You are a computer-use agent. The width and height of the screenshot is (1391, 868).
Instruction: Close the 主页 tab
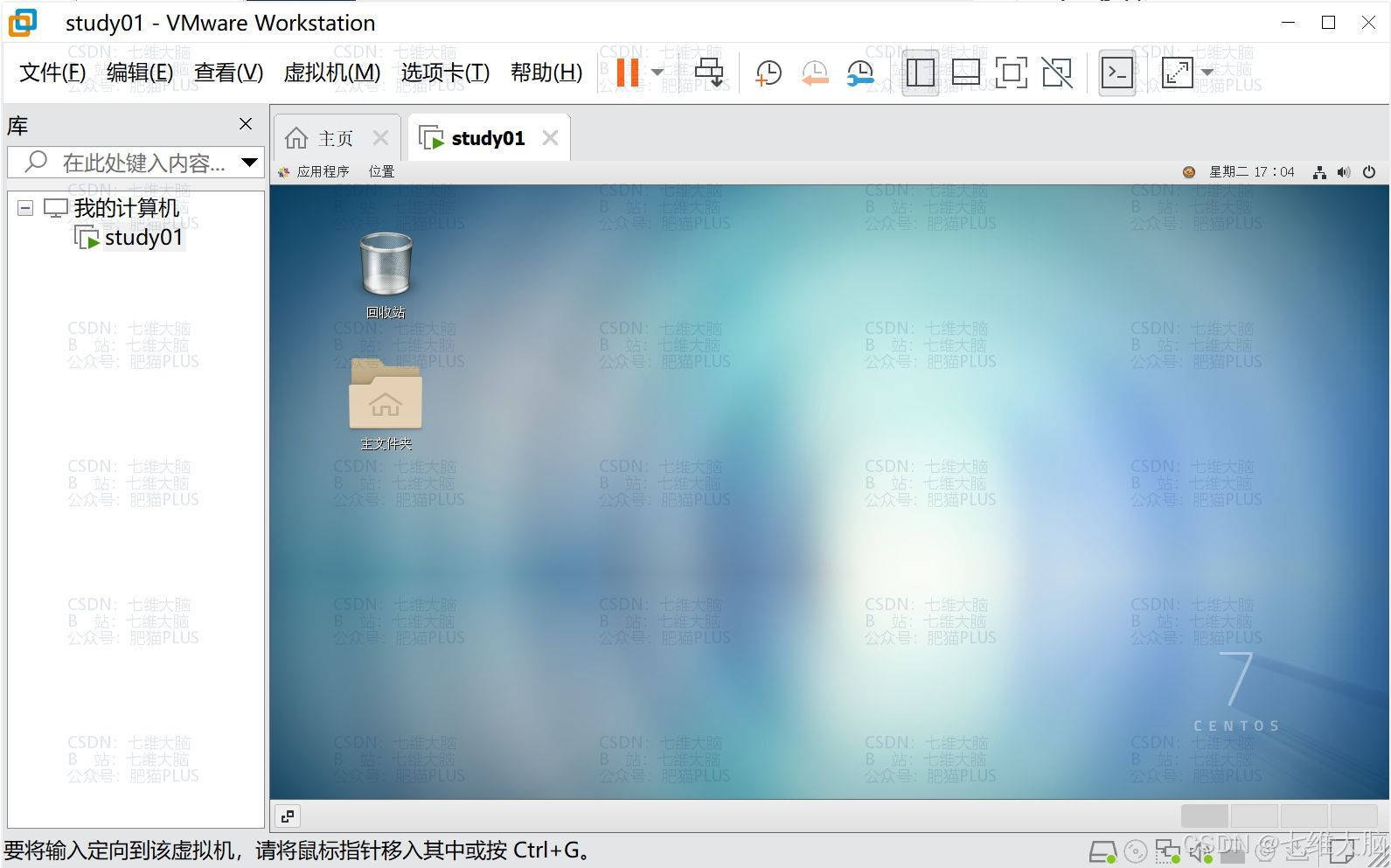[380, 138]
